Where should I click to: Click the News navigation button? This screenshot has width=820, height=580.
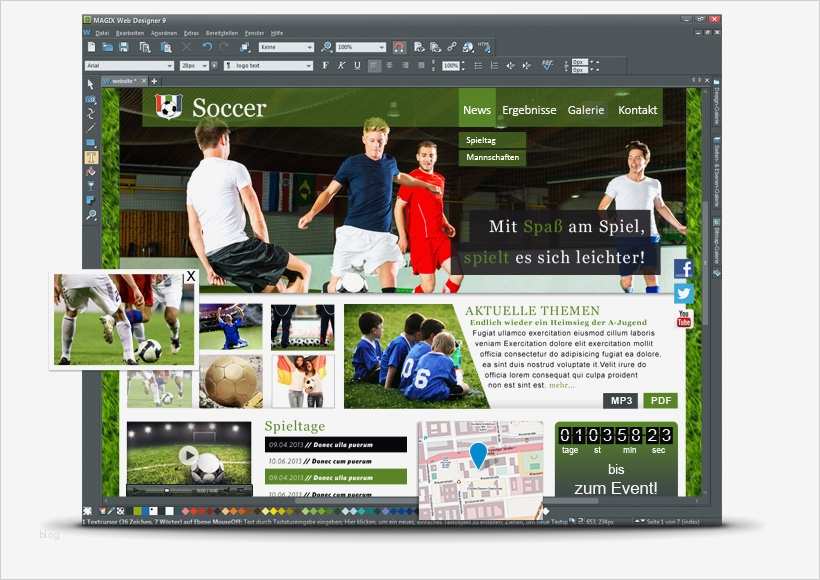pyautogui.click(x=477, y=110)
